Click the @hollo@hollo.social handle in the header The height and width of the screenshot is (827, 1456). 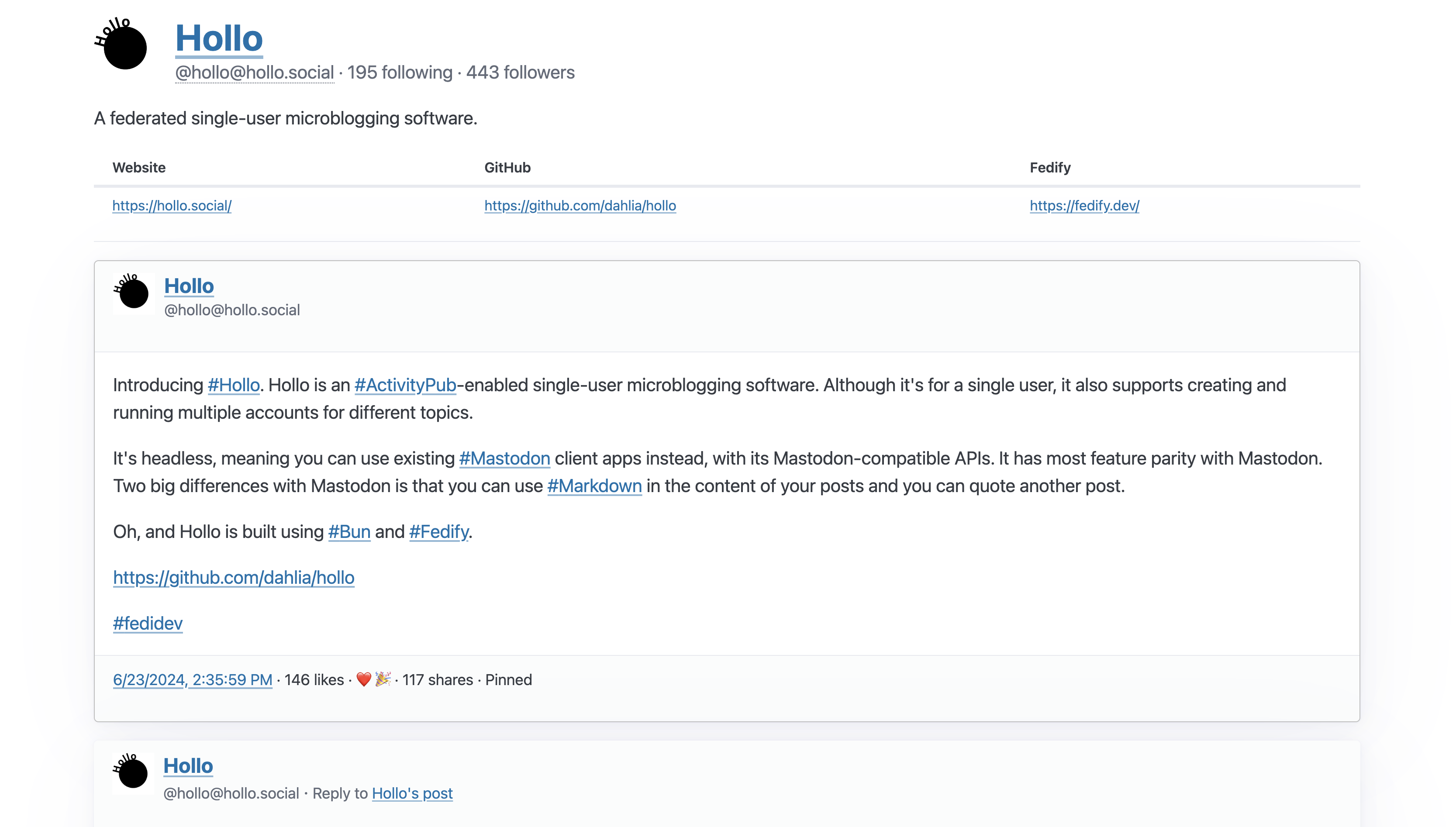[x=255, y=73]
